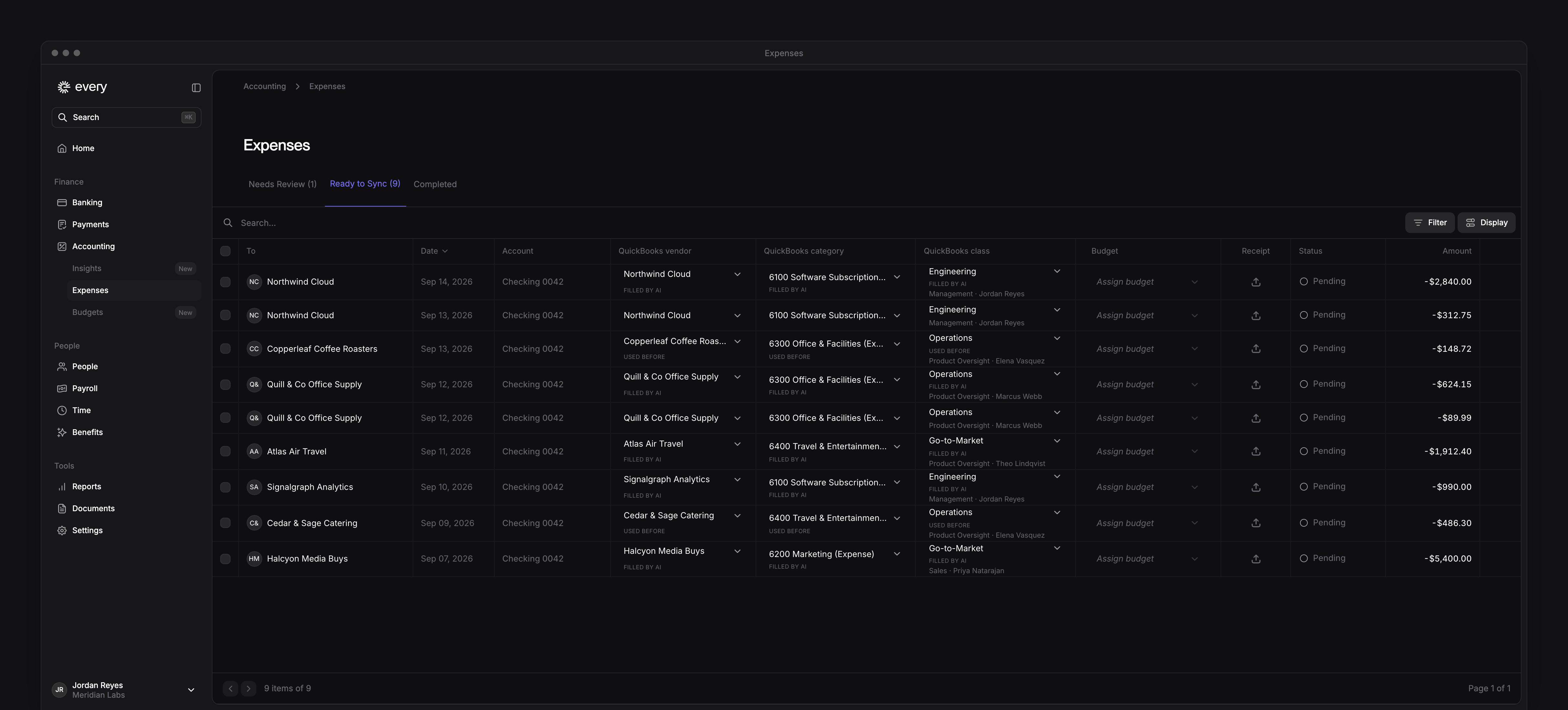Sort by the Date column header
Viewport: 1568px width, 710px height.
(x=434, y=251)
